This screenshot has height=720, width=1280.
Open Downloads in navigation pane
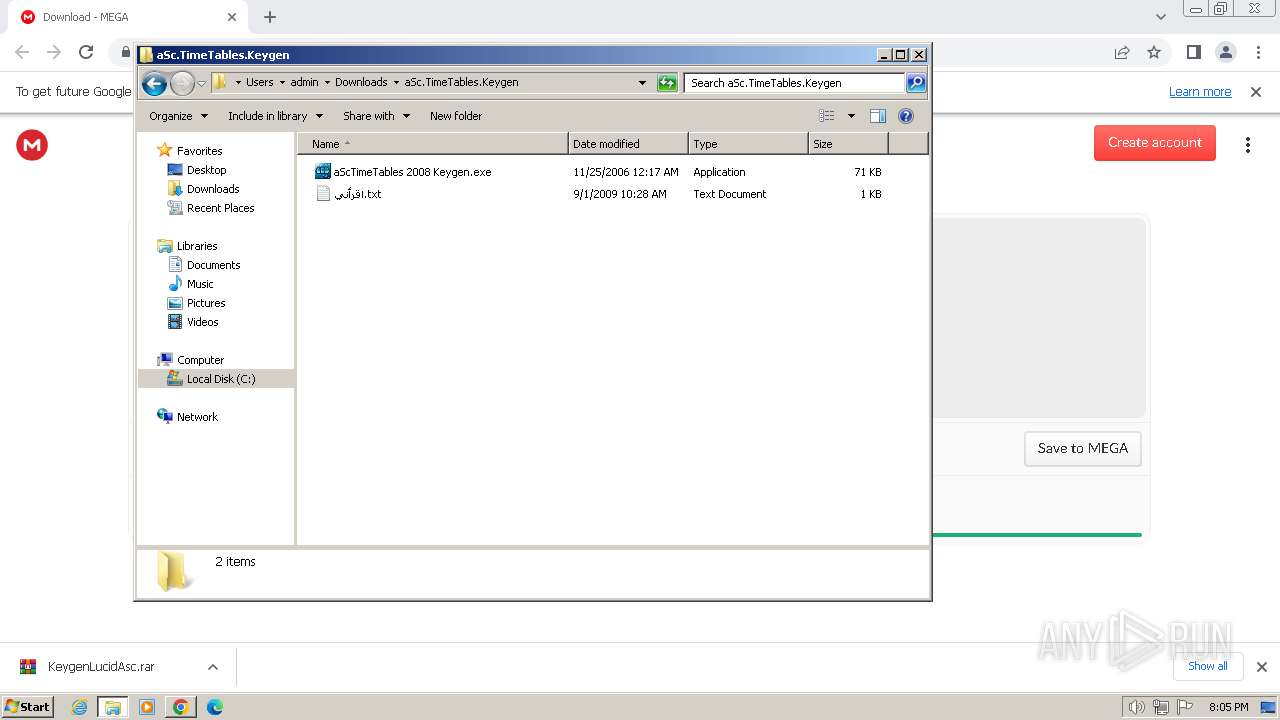click(x=213, y=189)
